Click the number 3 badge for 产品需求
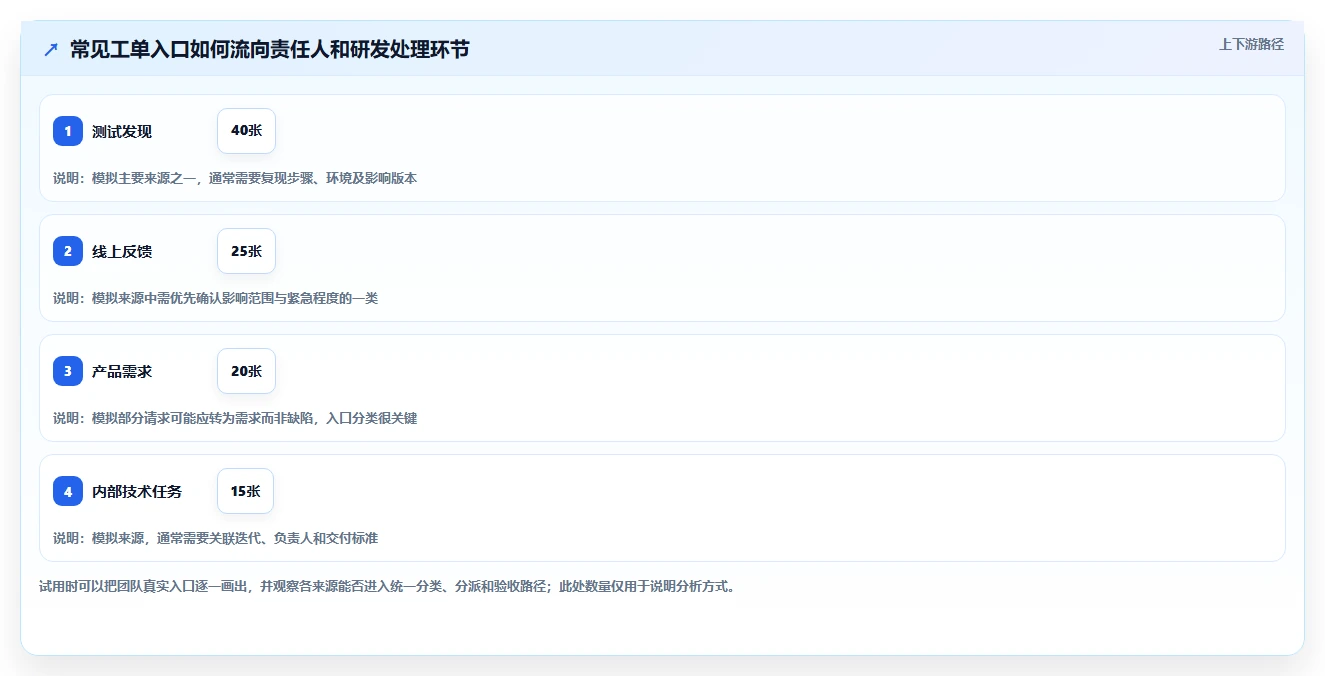The height and width of the screenshot is (676, 1325). (x=68, y=371)
